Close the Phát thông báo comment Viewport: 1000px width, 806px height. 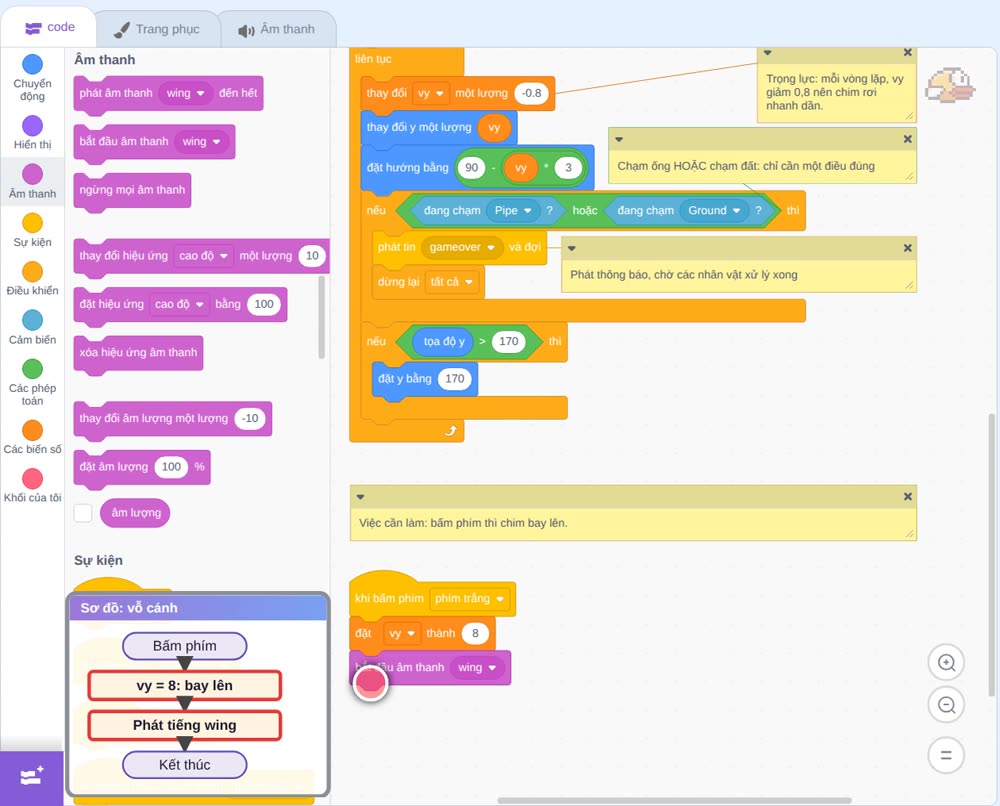tap(908, 248)
